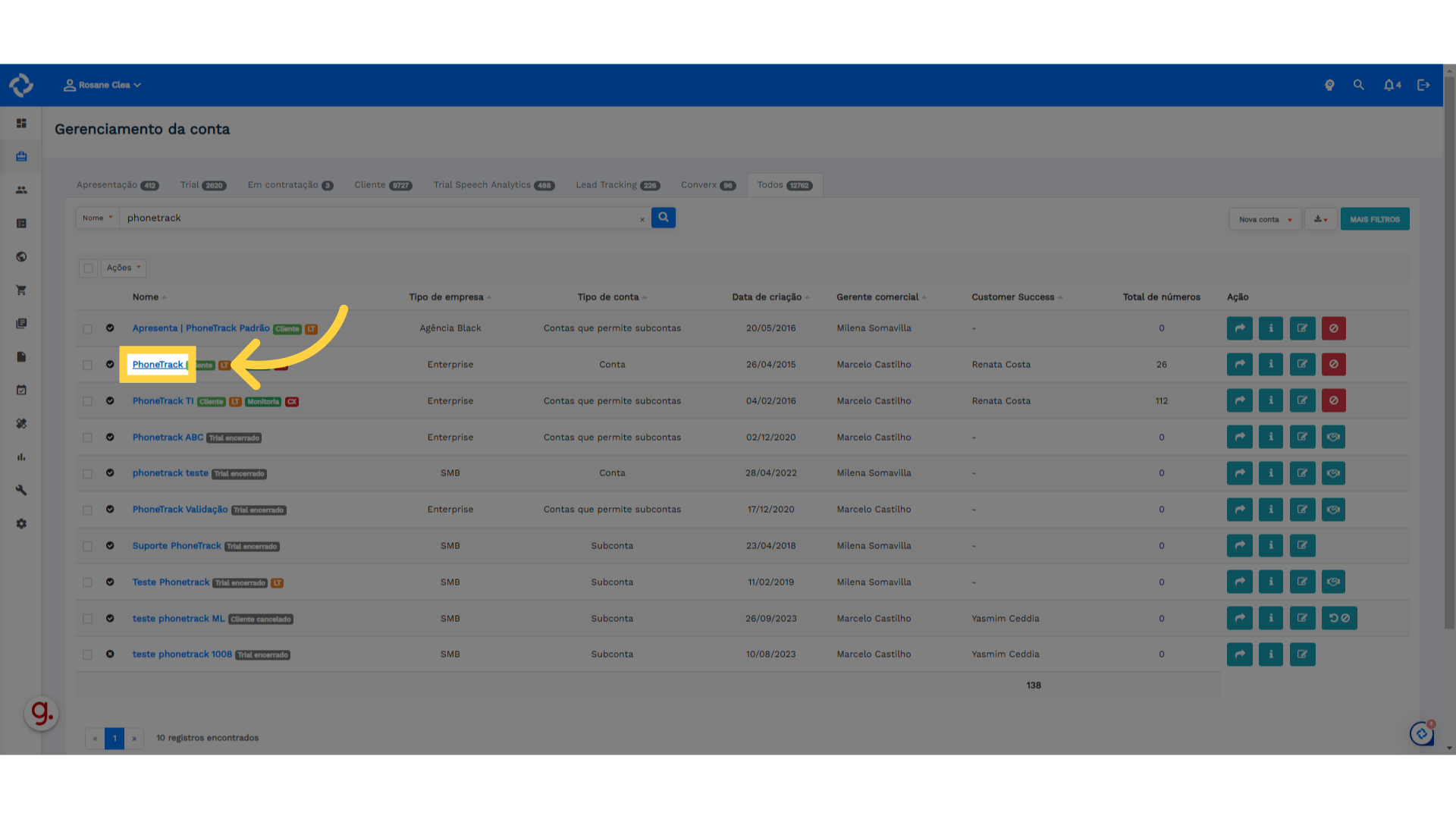The image size is (1456, 819).
Task: Click the undo-block icon on teste phonetrack ML row
Action: [x=1339, y=618]
